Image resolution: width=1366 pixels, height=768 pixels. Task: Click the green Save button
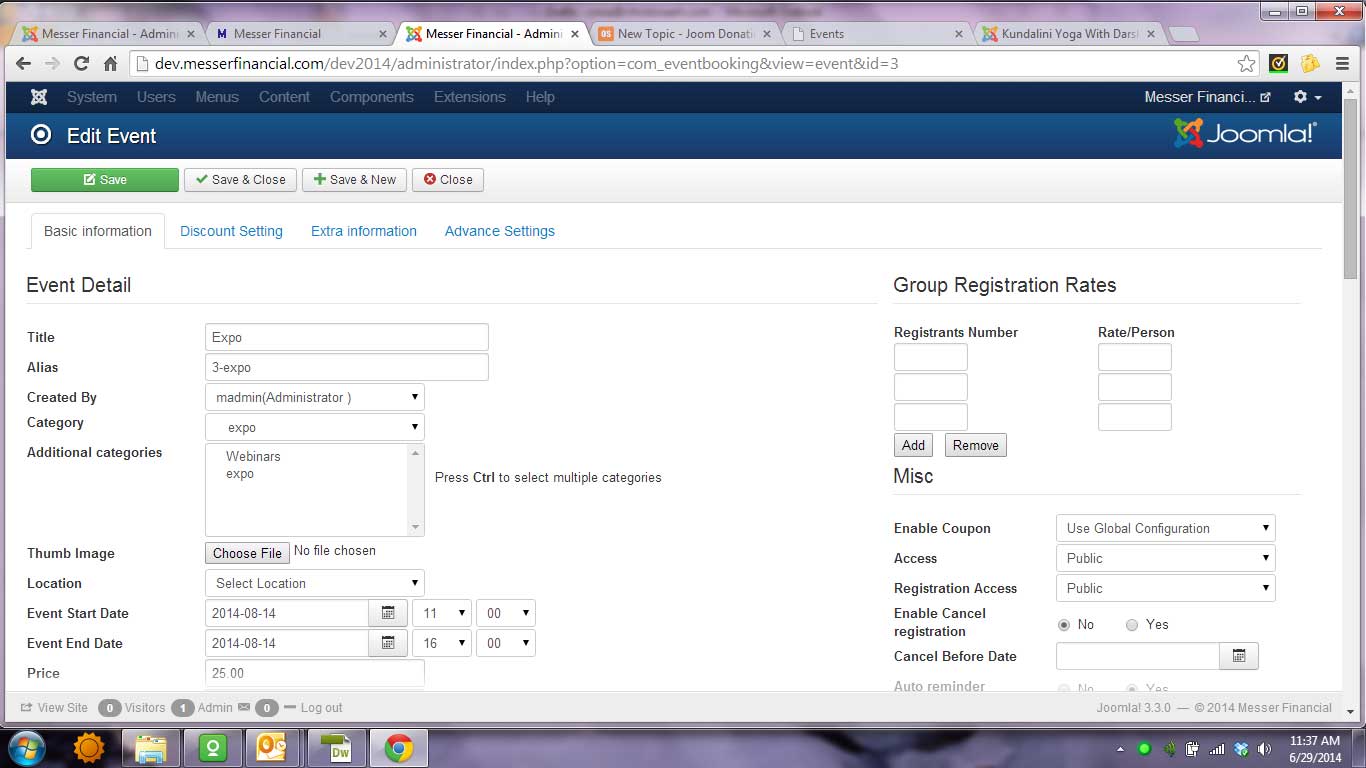105,180
